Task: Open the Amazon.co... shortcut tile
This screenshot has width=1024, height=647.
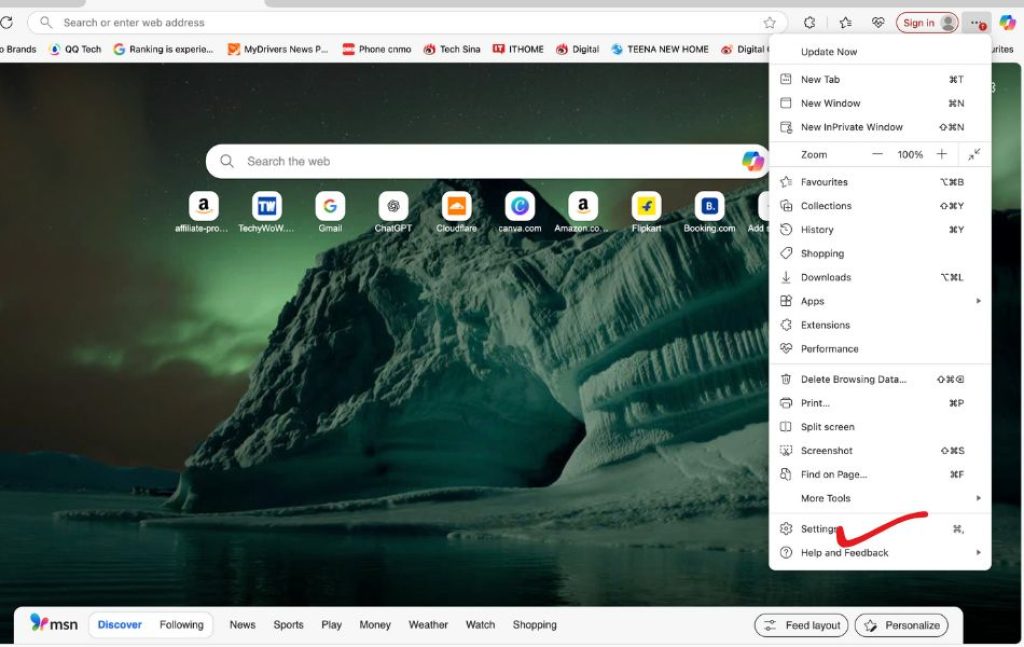Action: [583, 212]
